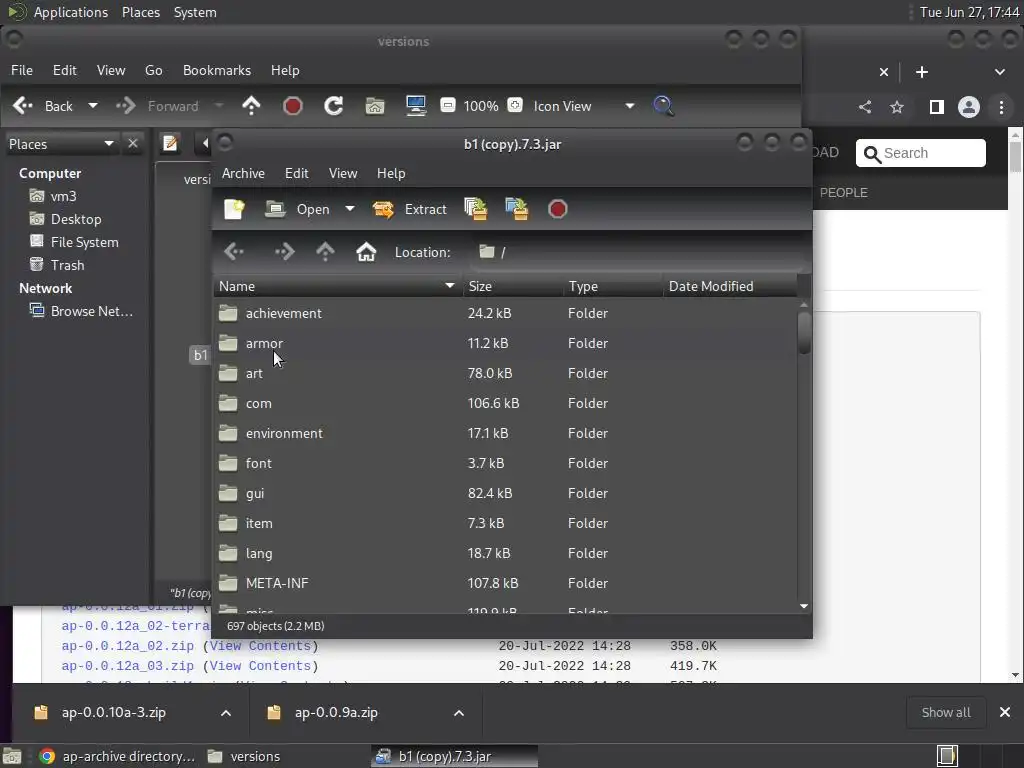1024x768 pixels.
Task: Open an archive via Open button
Action: 298,209
